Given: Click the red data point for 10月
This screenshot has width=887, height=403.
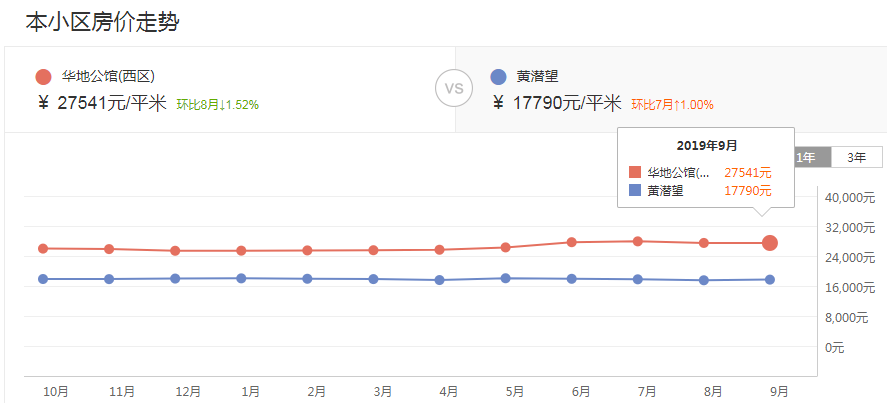Looking at the screenshot, I should 43,248.
